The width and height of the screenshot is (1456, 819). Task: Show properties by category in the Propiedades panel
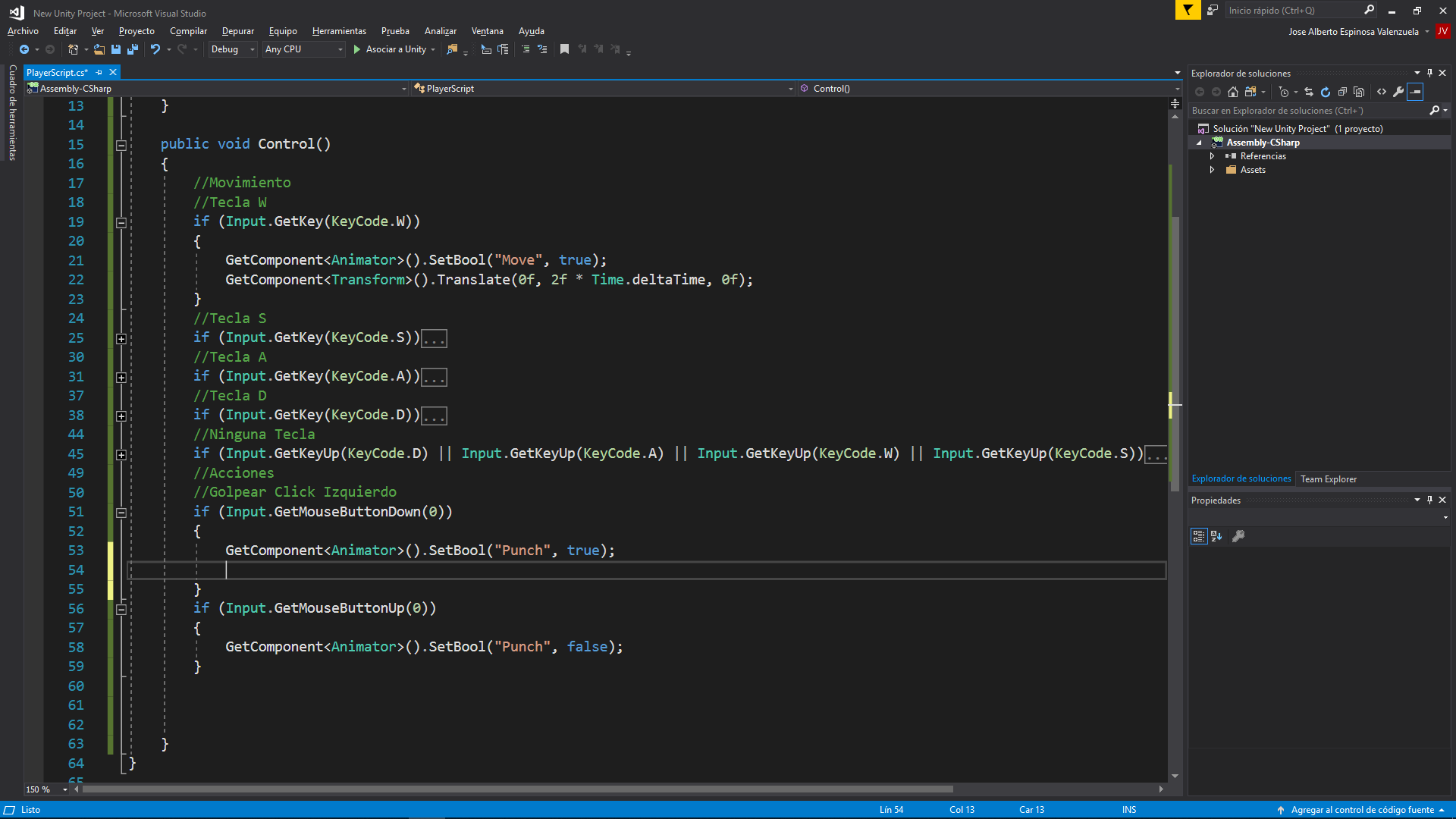[1198, 536]
